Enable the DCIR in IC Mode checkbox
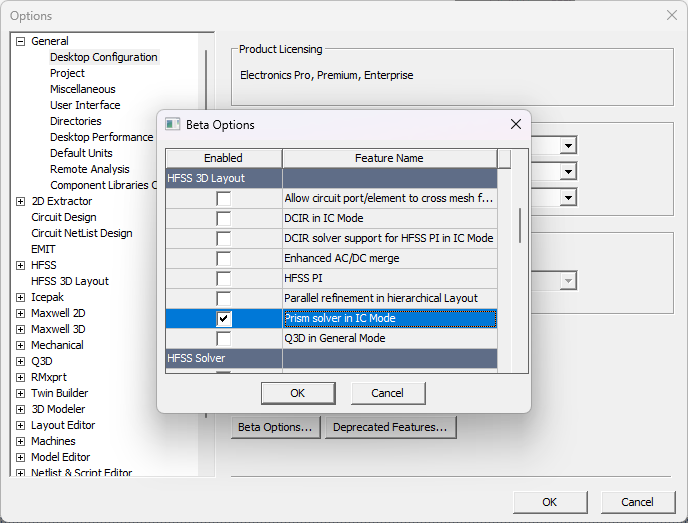This screenshot has width=688, height=523. [223, 219]
